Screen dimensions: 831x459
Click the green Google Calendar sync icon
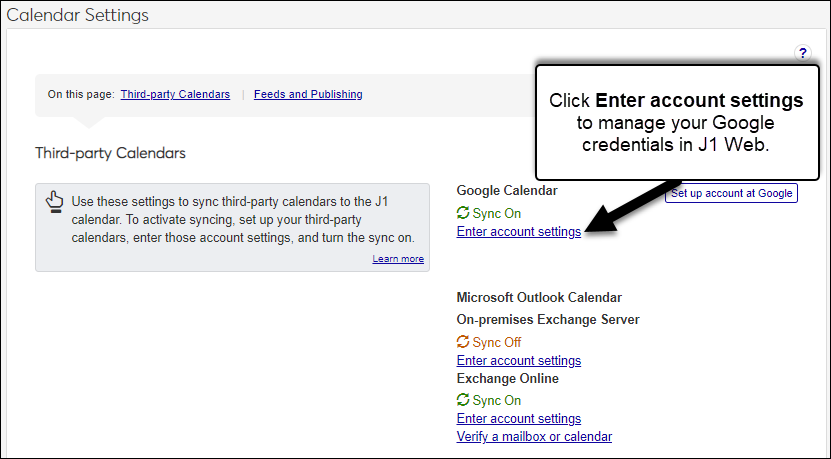click(463, 213)
